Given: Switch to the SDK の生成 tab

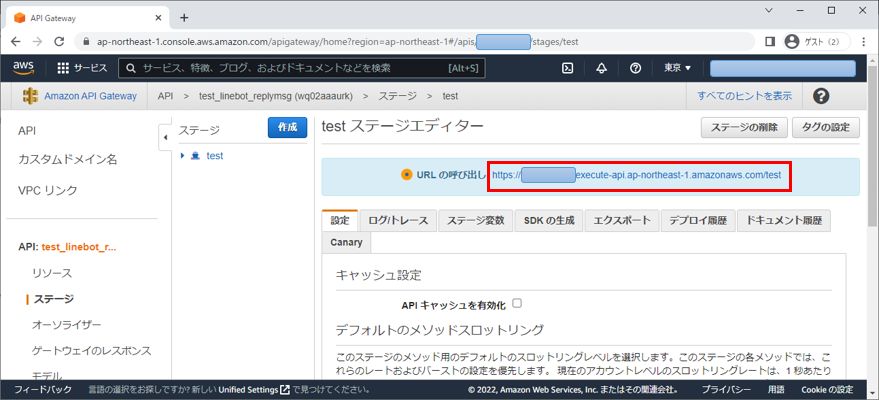Looking at the screenshot, I should coord(549,221).
